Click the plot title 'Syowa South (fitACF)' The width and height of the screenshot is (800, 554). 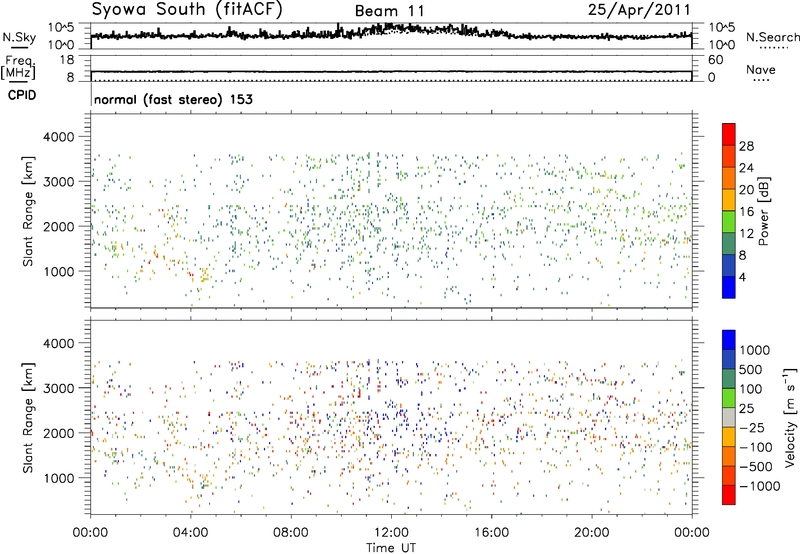[x=187, y=9]
